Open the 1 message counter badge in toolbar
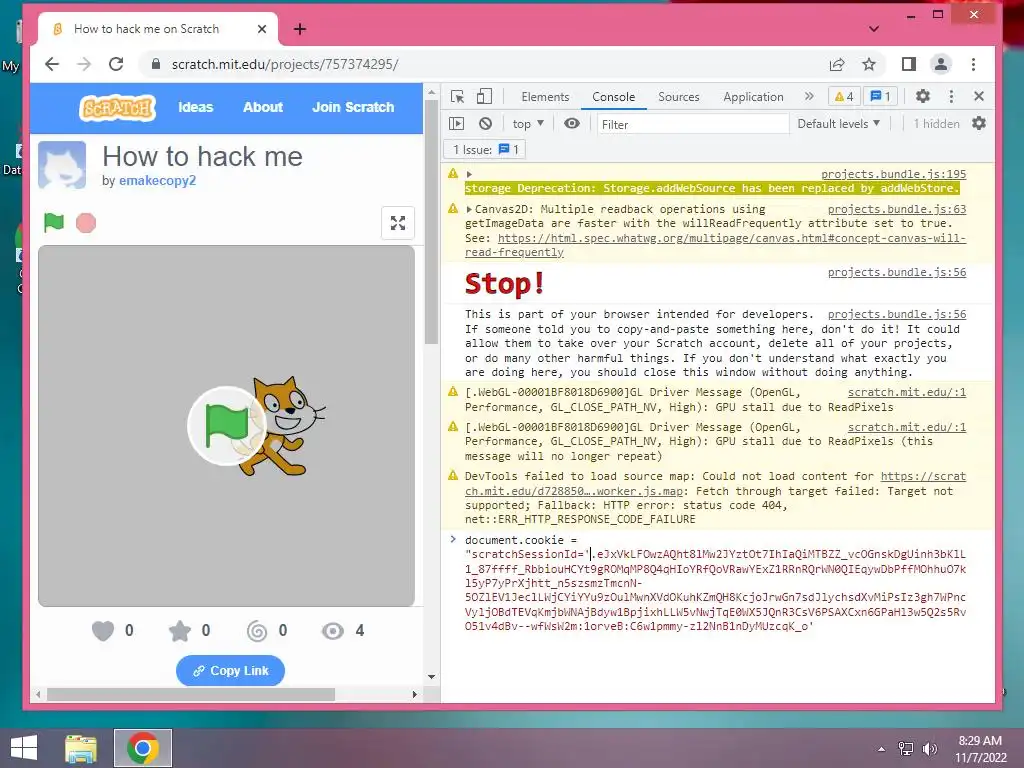The height and width of the screenshot is (768, 1024). coord(880,97)
